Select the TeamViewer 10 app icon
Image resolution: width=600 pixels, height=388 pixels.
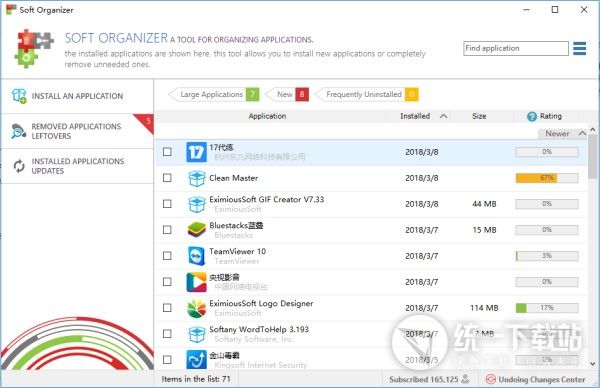(196, 256)
